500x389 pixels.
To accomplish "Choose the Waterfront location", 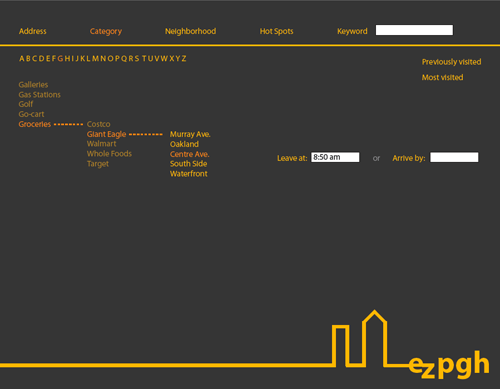I will [x=189, y=174].
